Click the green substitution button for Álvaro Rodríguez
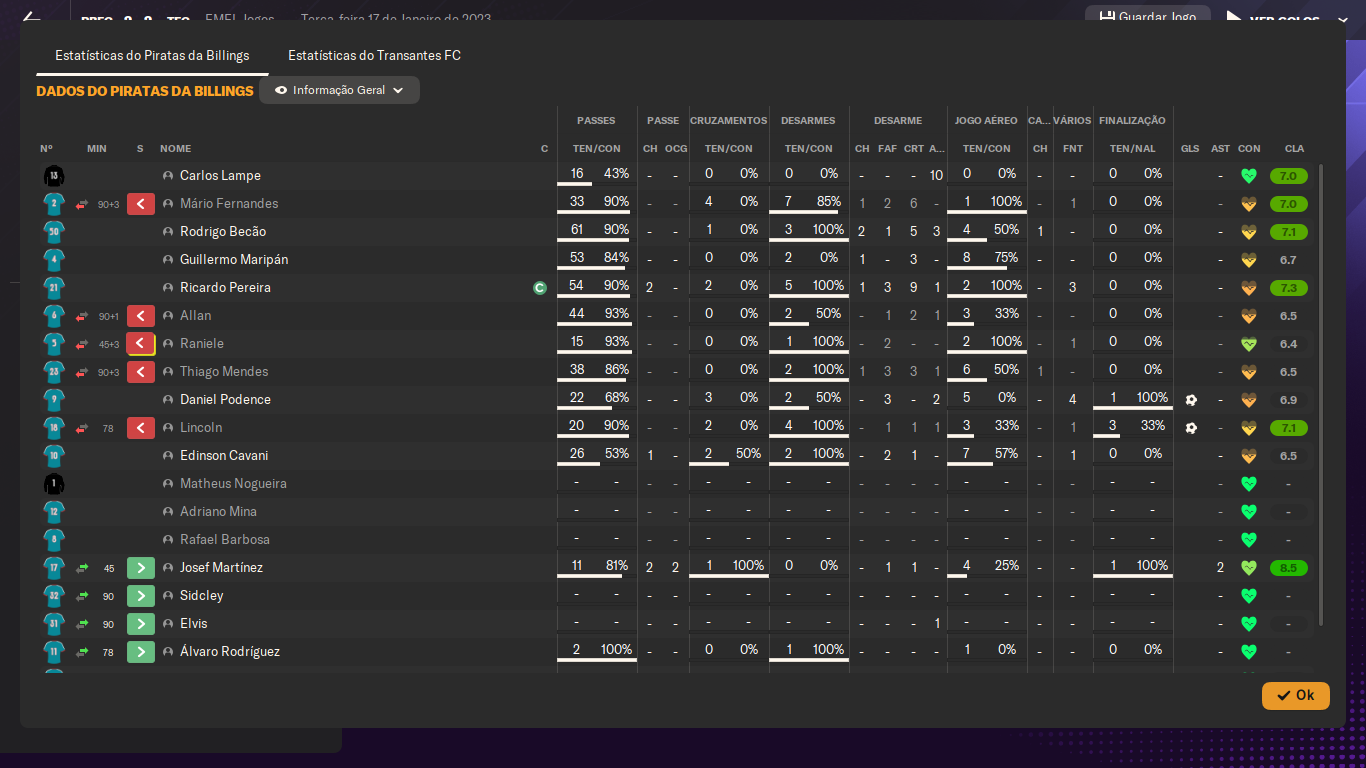 [141, 652]
